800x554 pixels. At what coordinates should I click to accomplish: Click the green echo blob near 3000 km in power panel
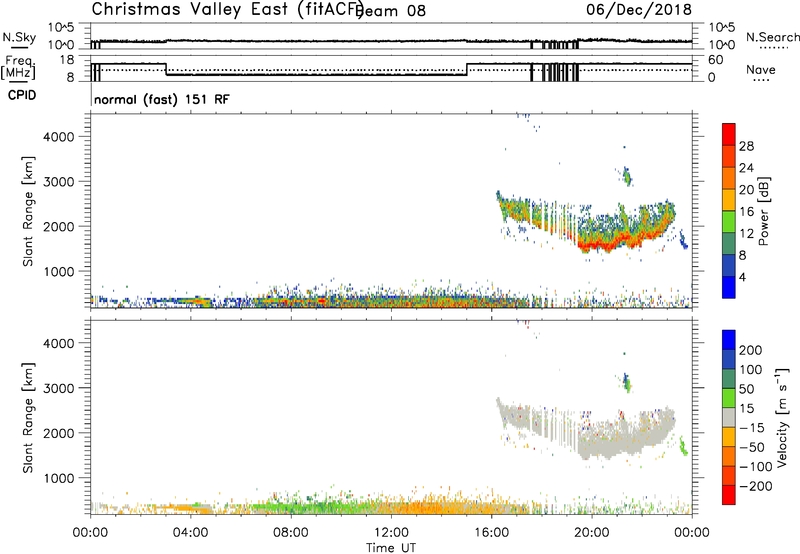[x=627, y=177]
